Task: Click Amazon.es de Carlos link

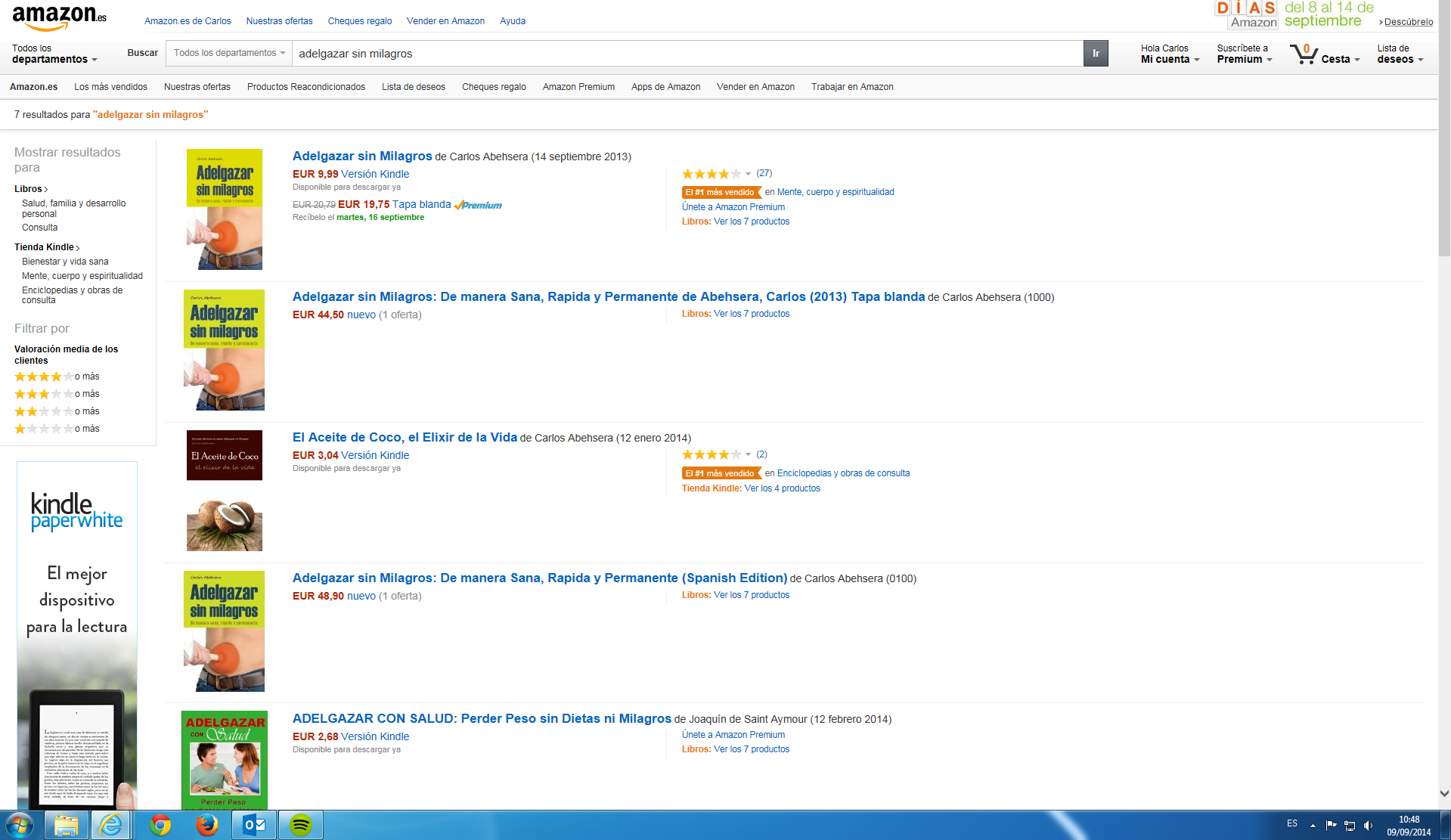Action: click(x=188, y=21)
